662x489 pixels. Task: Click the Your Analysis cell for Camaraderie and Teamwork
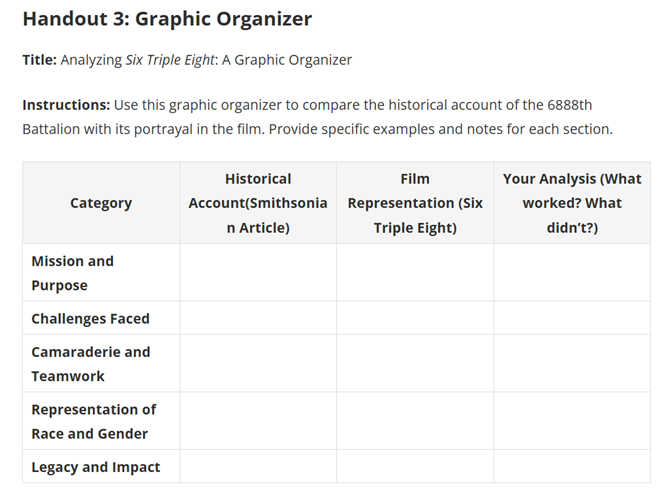(x=572, y=364)
